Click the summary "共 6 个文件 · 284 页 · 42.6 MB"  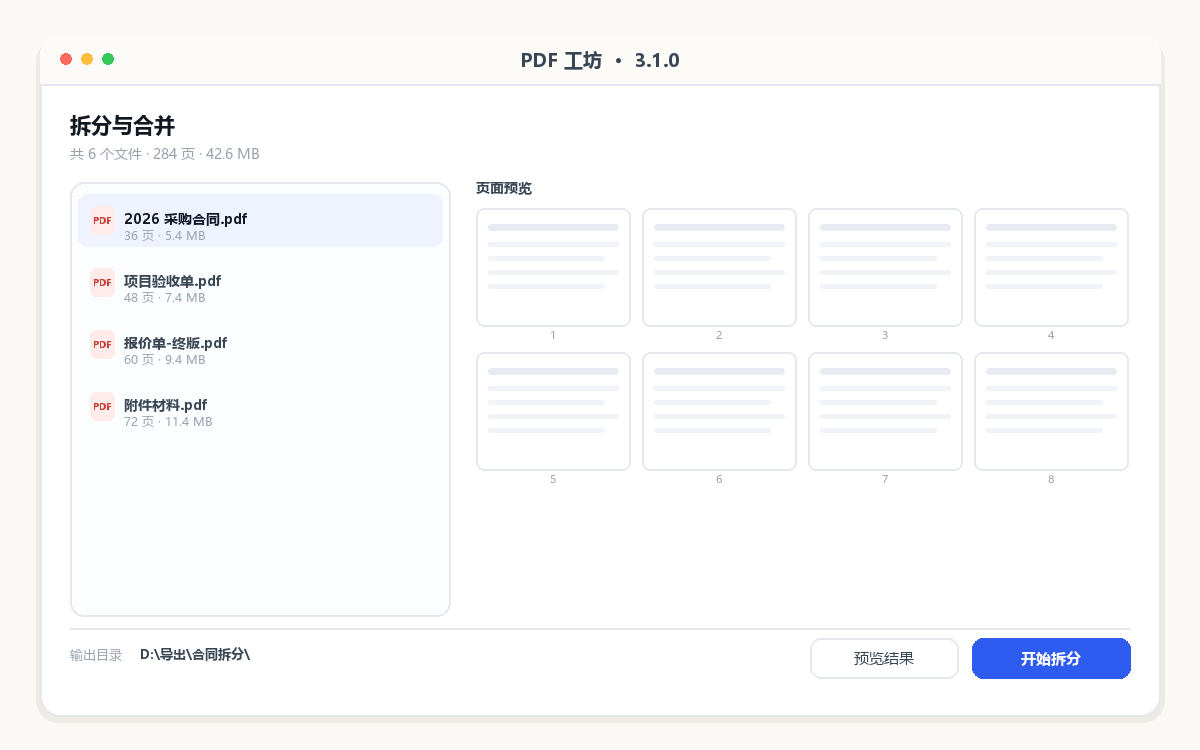pyautogui.click(x=165, y=154)
